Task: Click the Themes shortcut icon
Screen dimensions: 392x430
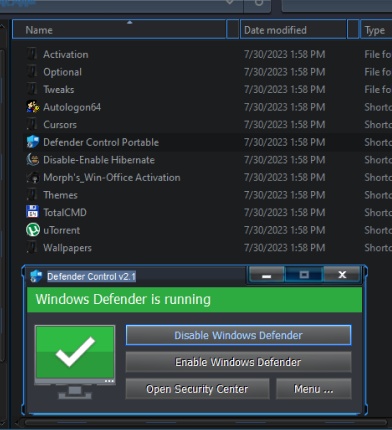Action: [32, 195]
